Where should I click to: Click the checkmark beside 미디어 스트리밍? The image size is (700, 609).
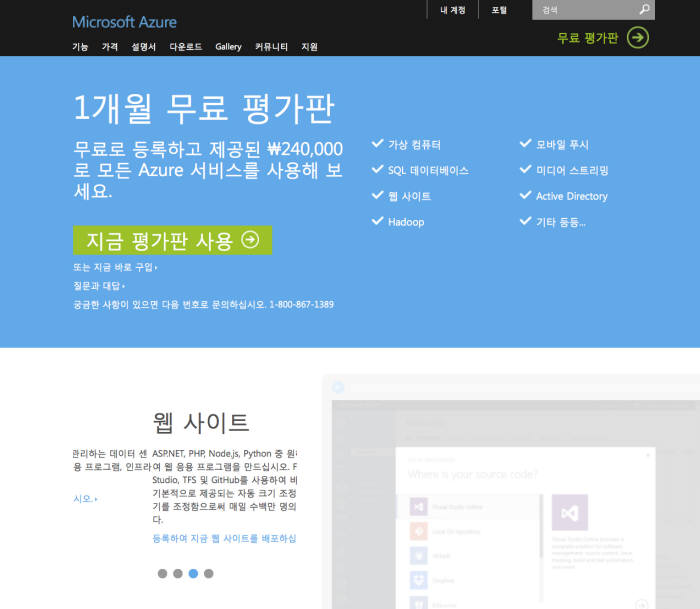(x=526, y=169)
